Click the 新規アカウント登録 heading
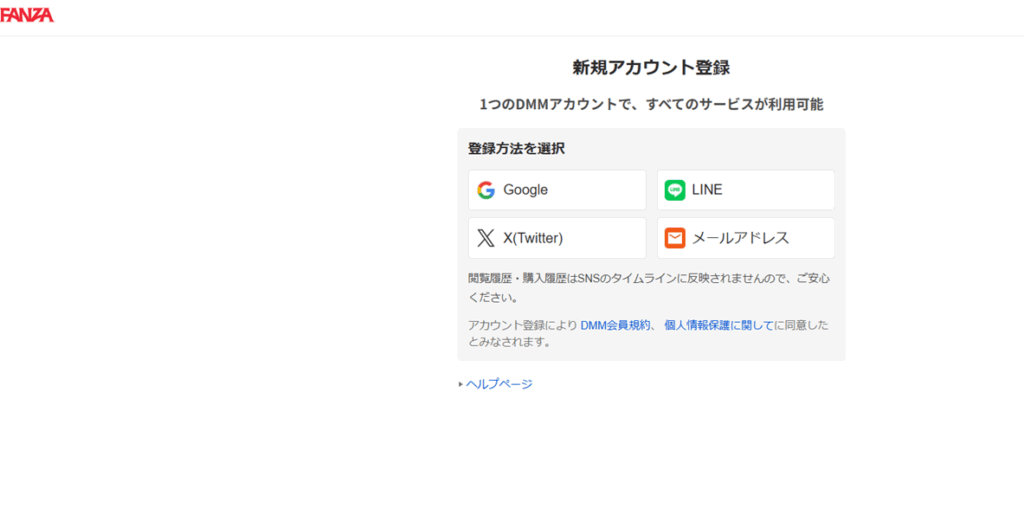The image size is (1024, 521). pos(651,67)
